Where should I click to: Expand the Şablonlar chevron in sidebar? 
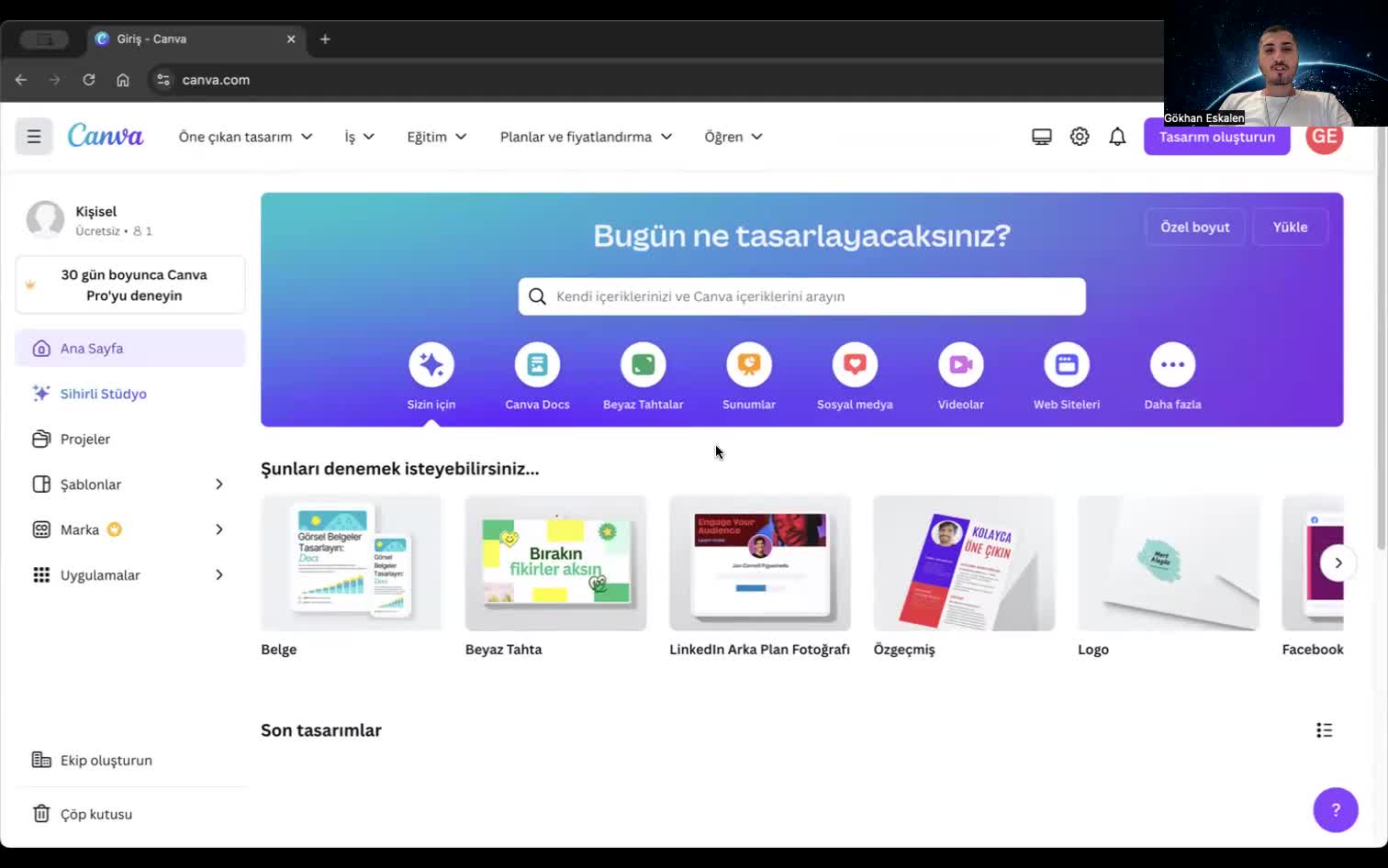(x=219, y=484)
